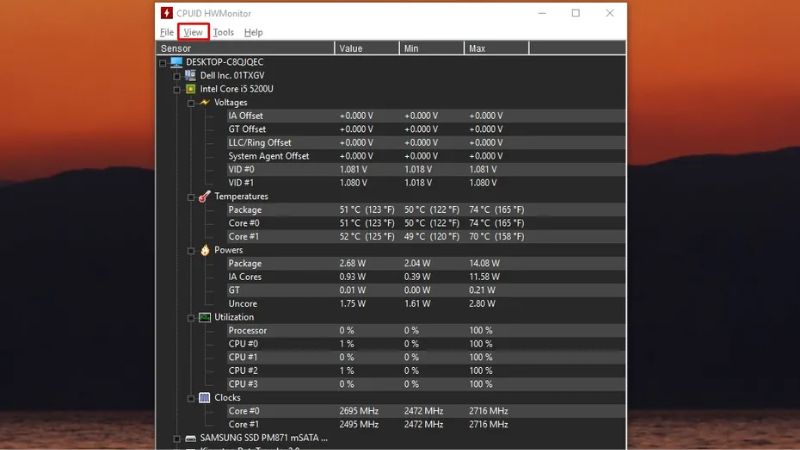Select the System Agent Offset row

click(x=426, y=156)
